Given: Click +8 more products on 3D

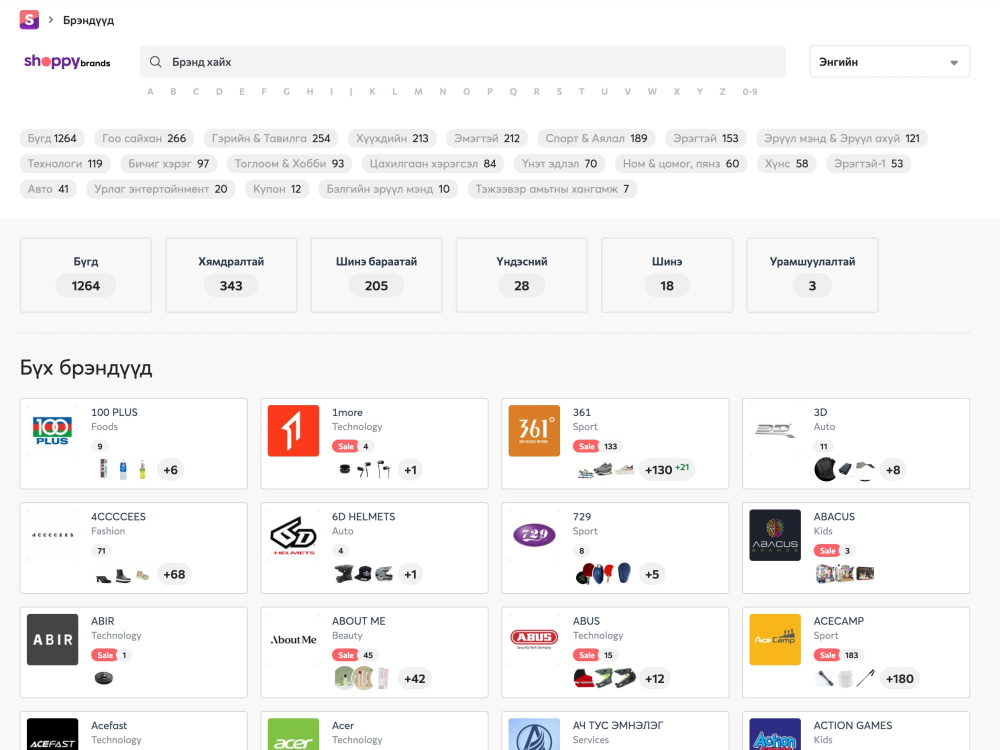Looking at the screenshot, I should coord(893,470).
